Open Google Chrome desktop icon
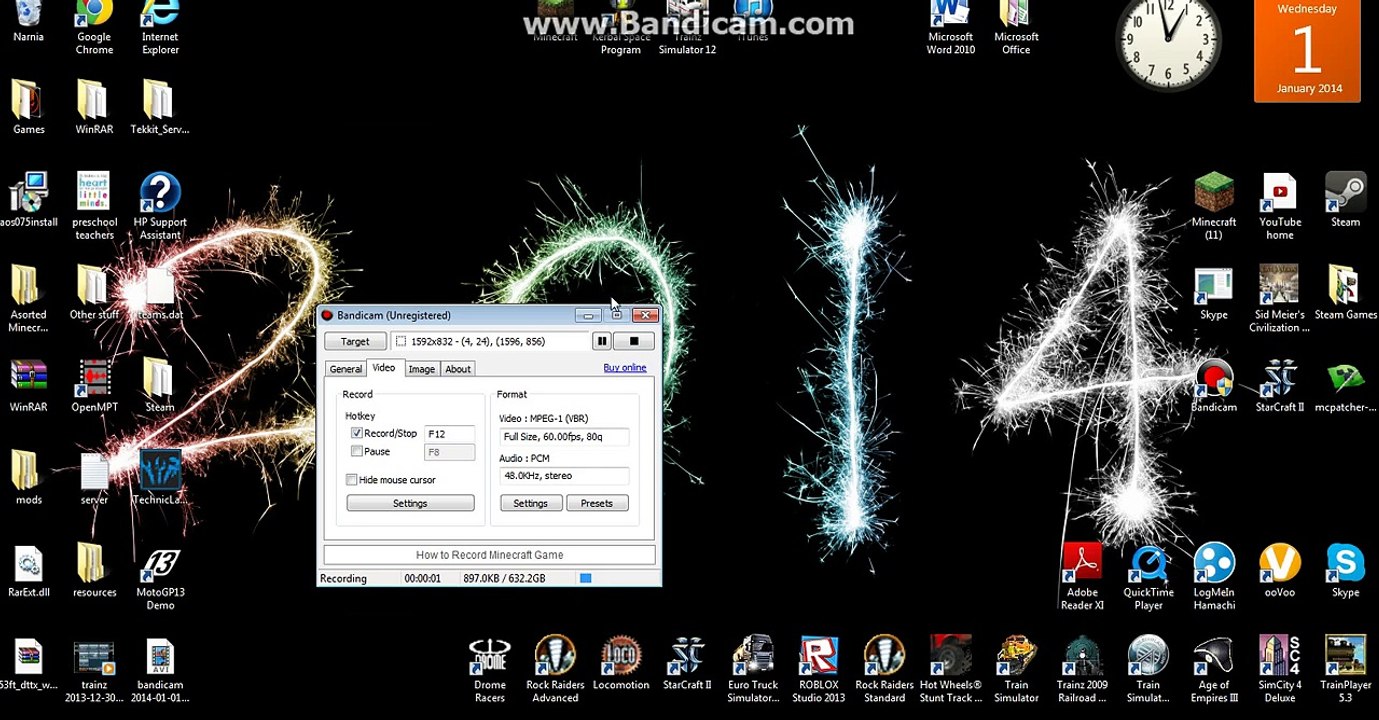Viewport: 1379px width, 720px height. pyautogui.click(x=94, y=27)
